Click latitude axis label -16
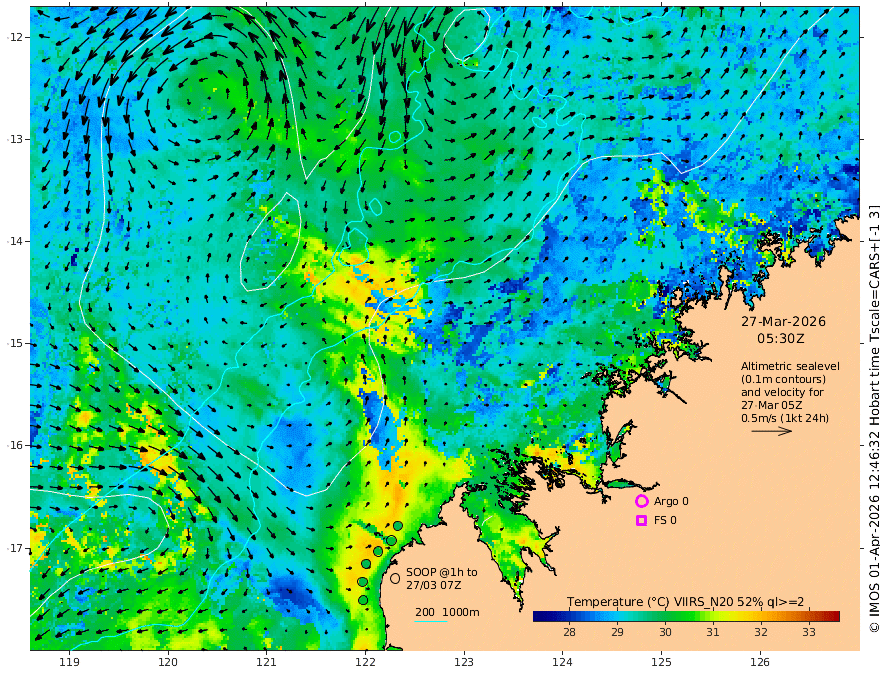 15,445
